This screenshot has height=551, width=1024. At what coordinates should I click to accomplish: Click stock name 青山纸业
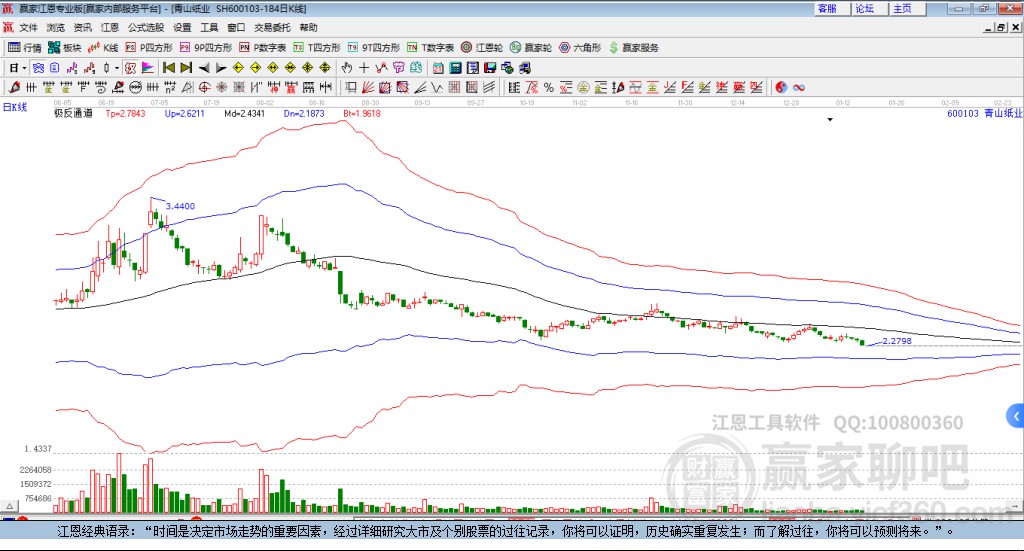click(x=1003, y=114)
